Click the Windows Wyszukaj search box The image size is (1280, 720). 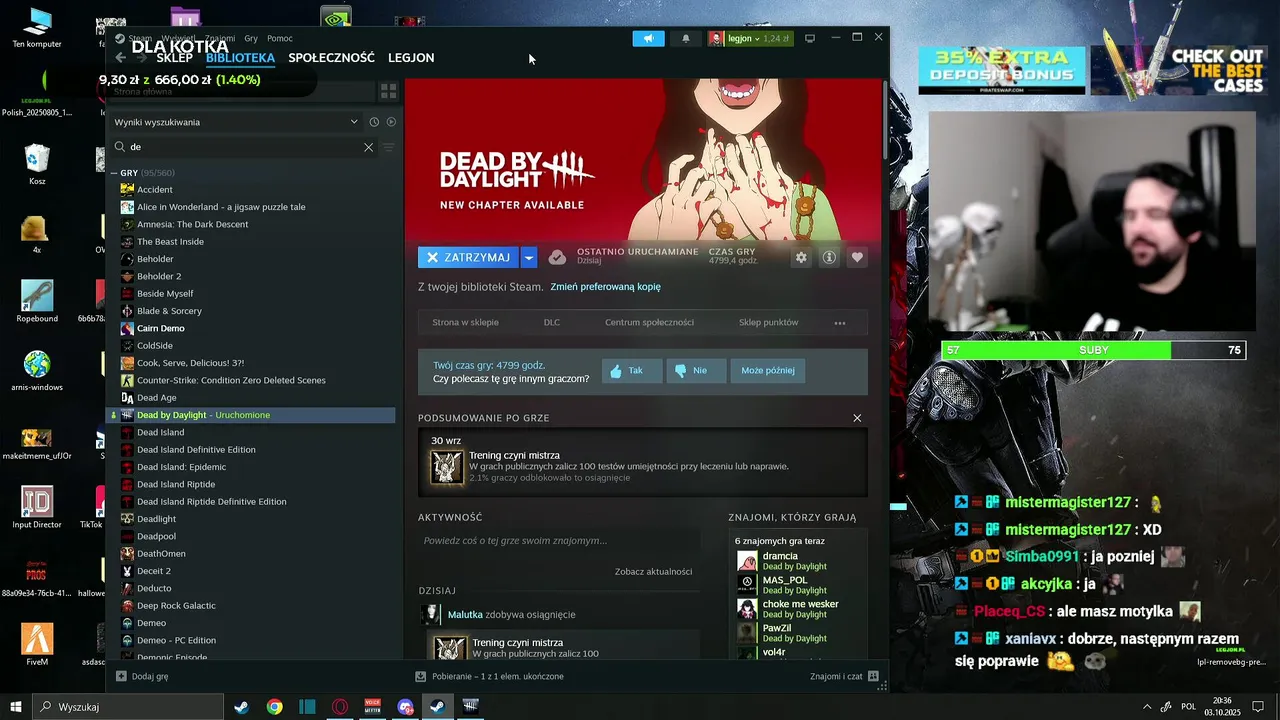pyautogui.click(x=128, y=707)
